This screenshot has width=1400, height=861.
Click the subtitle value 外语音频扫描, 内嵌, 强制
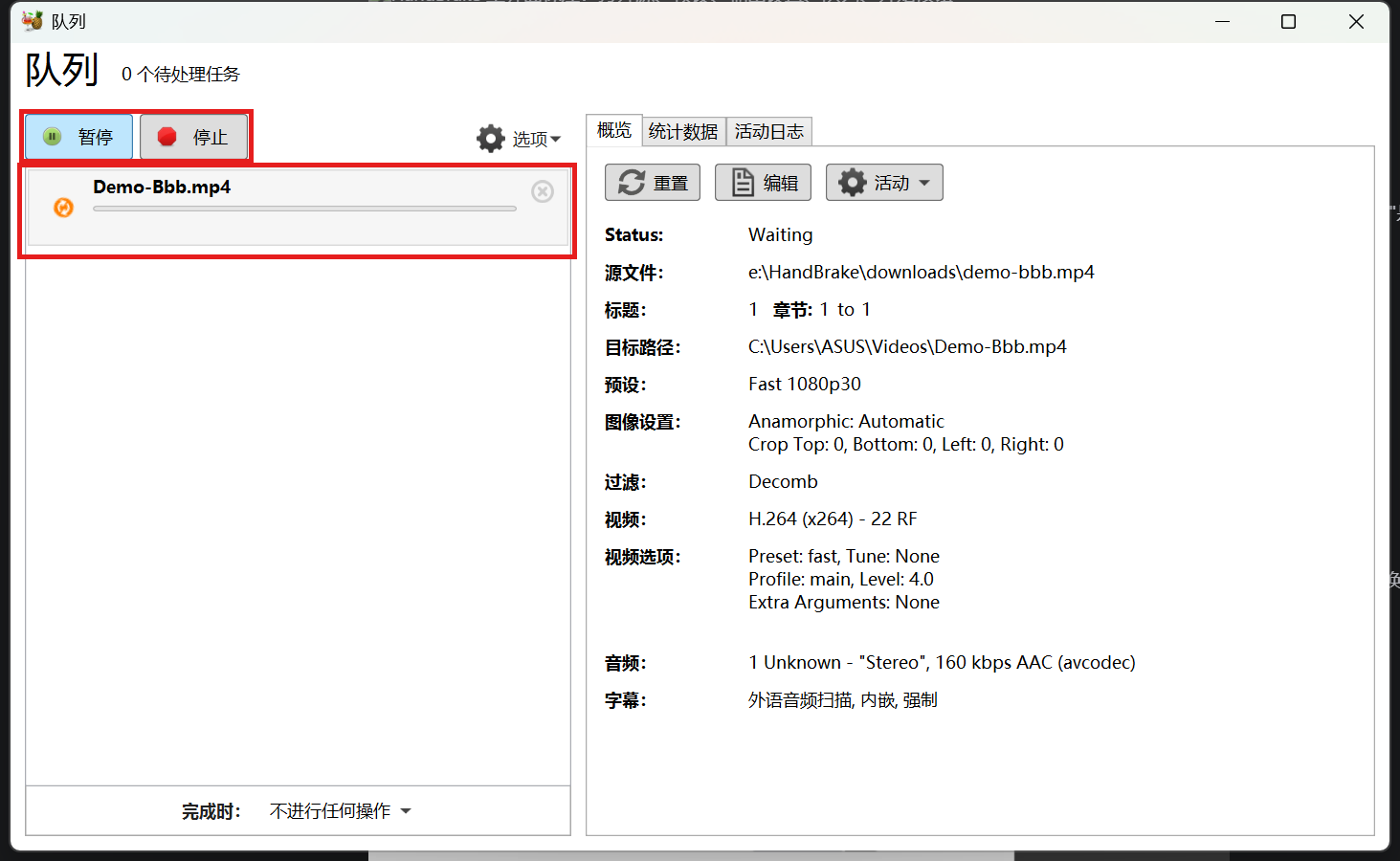point(842,700)
